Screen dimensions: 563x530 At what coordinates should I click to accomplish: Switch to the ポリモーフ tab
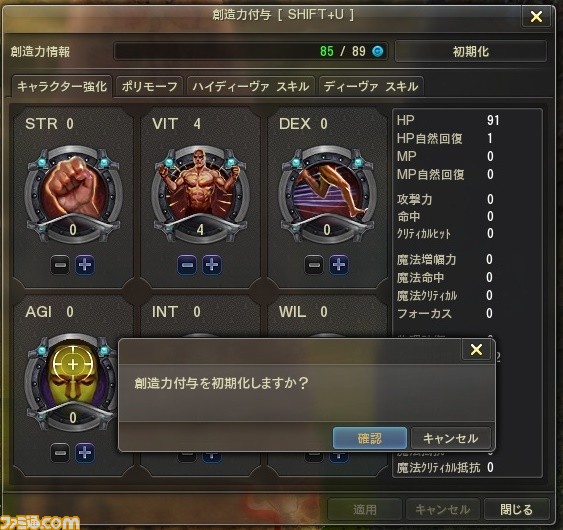[149, 87]
